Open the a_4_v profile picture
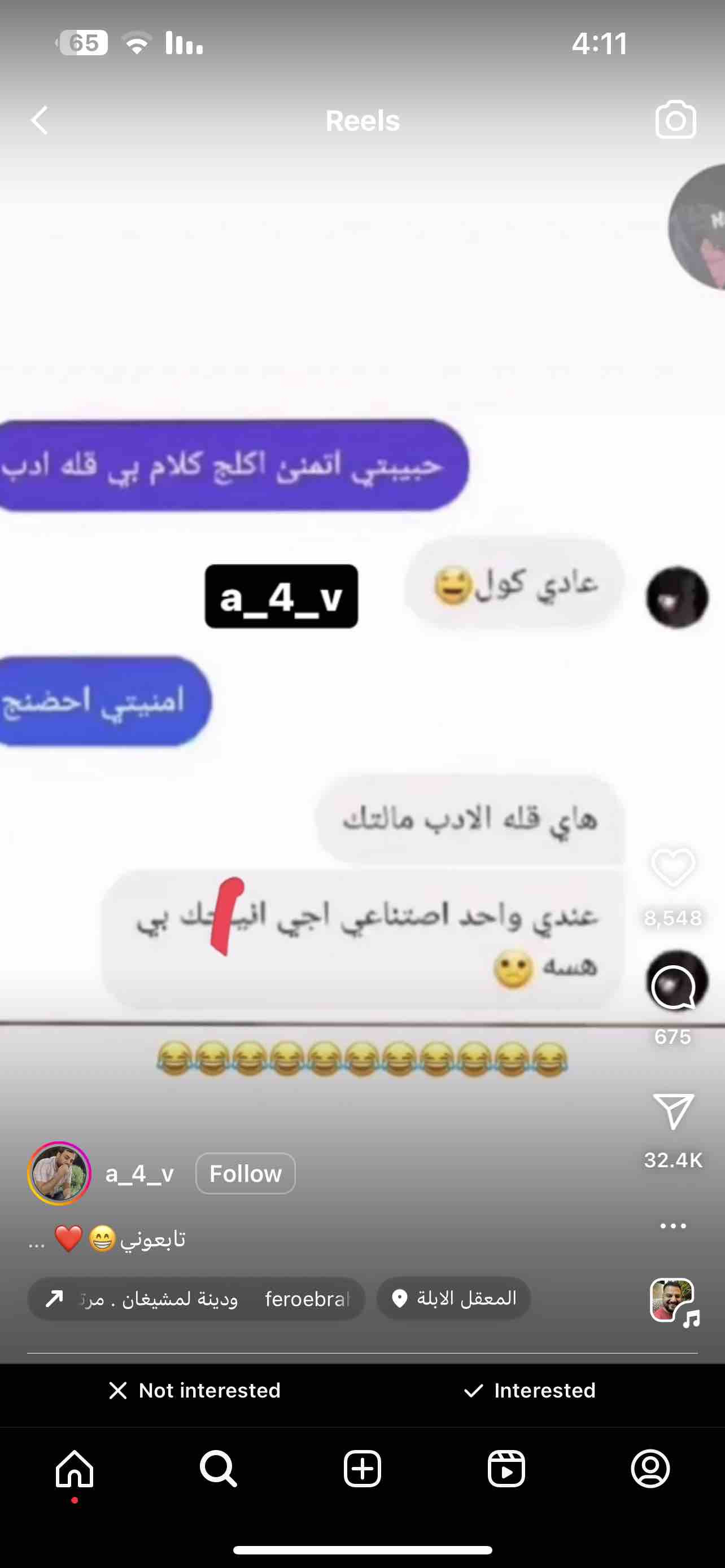 pyautogui.click(x=59, y=1173)
